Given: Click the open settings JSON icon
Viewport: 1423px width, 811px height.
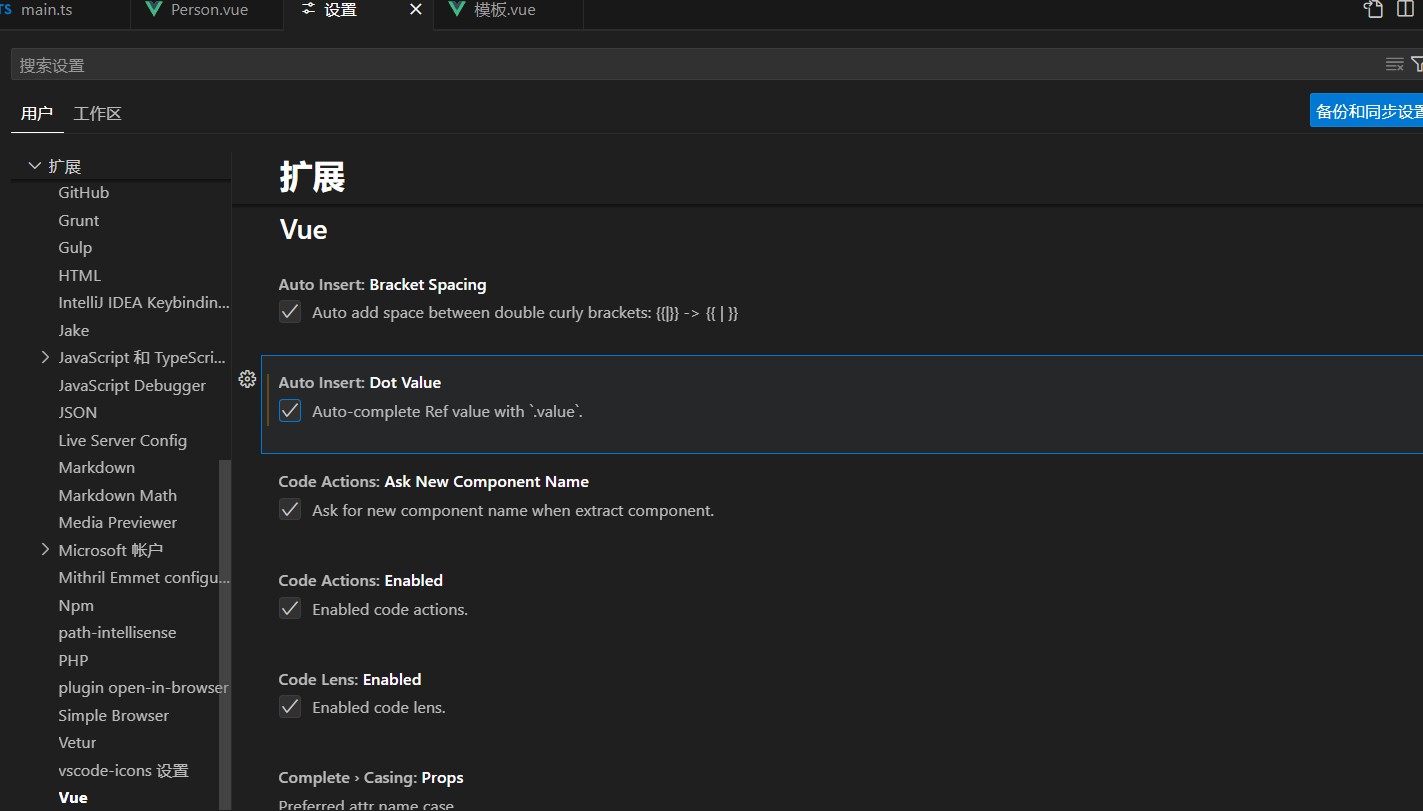Looking at the screenshot, I should [x=1374, y=10].
